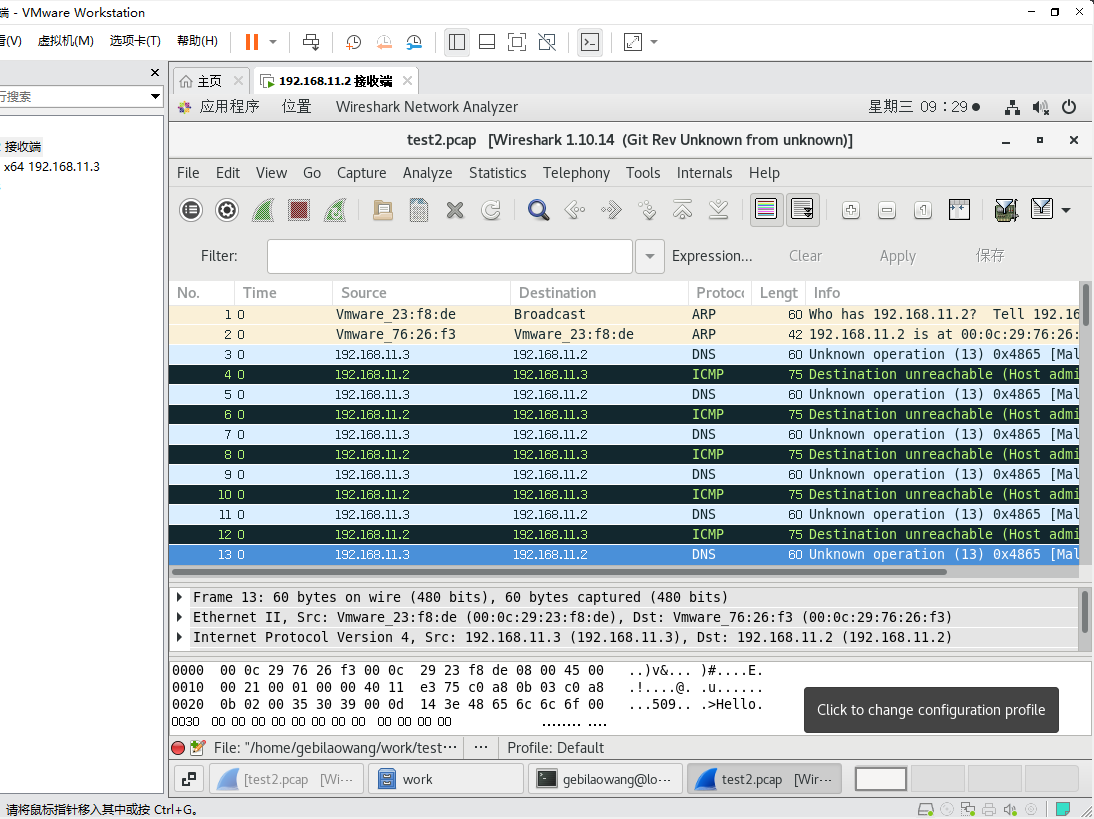Open the File menu in Wireshark

pos(188,173)
